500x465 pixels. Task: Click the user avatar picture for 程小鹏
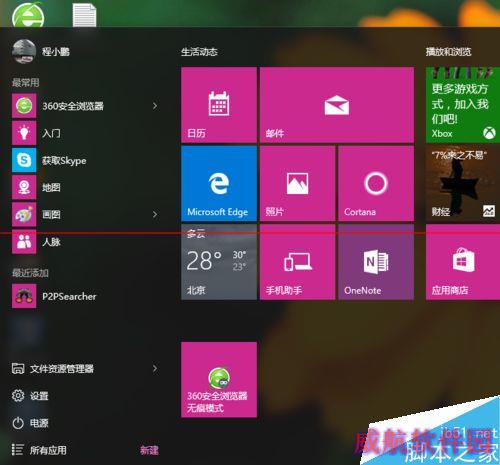tap(24, 51)
